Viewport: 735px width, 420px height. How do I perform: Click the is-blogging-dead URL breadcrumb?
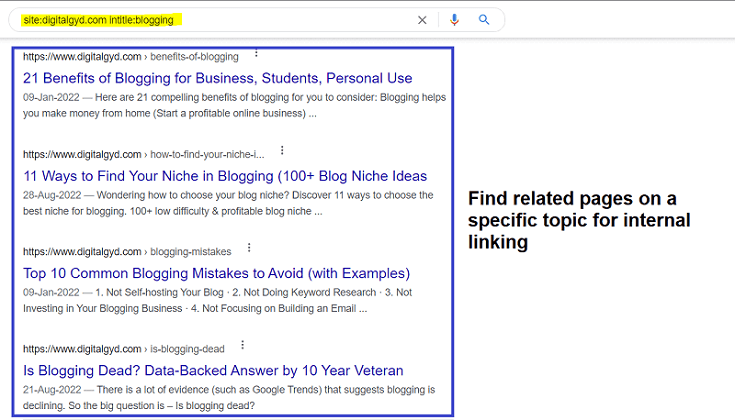click(124, 349)
